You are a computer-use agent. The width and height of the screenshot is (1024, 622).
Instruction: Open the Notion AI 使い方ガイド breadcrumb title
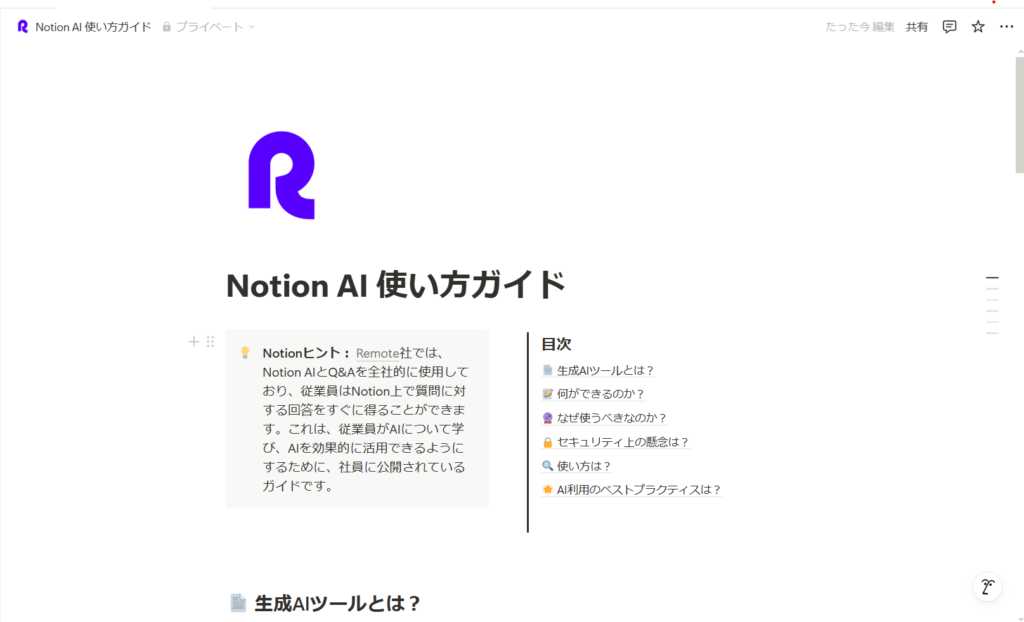[93, 27]
